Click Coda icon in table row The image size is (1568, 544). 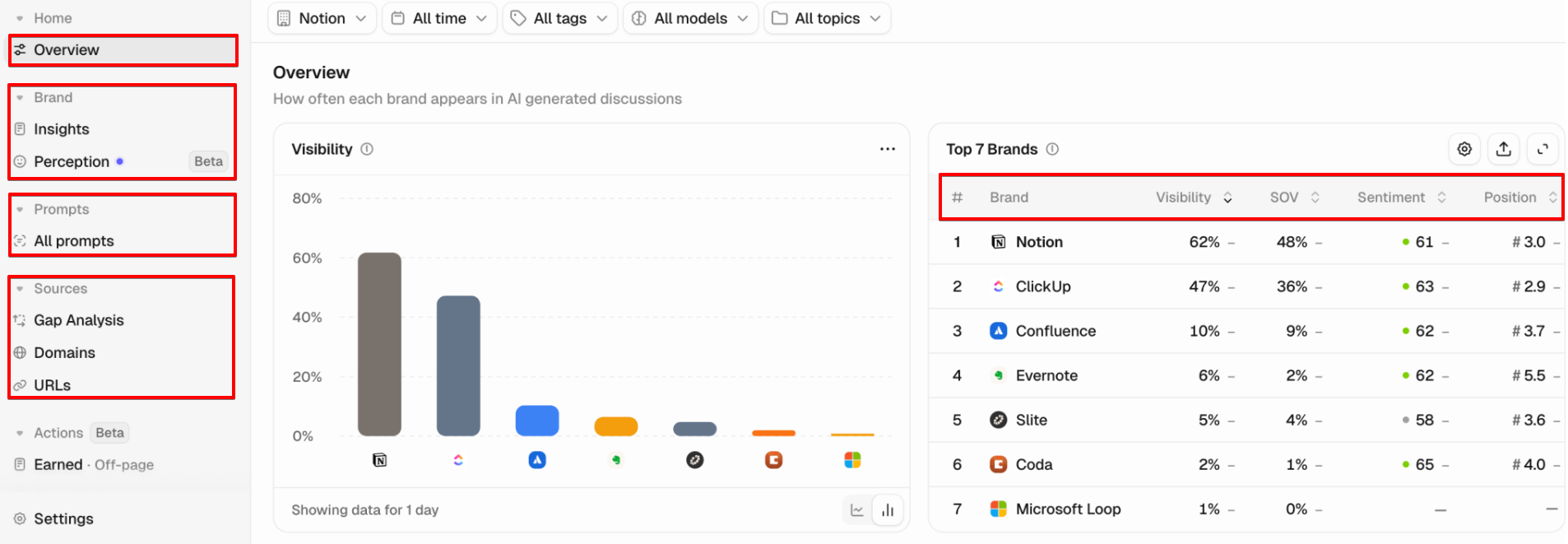point(998,464)
